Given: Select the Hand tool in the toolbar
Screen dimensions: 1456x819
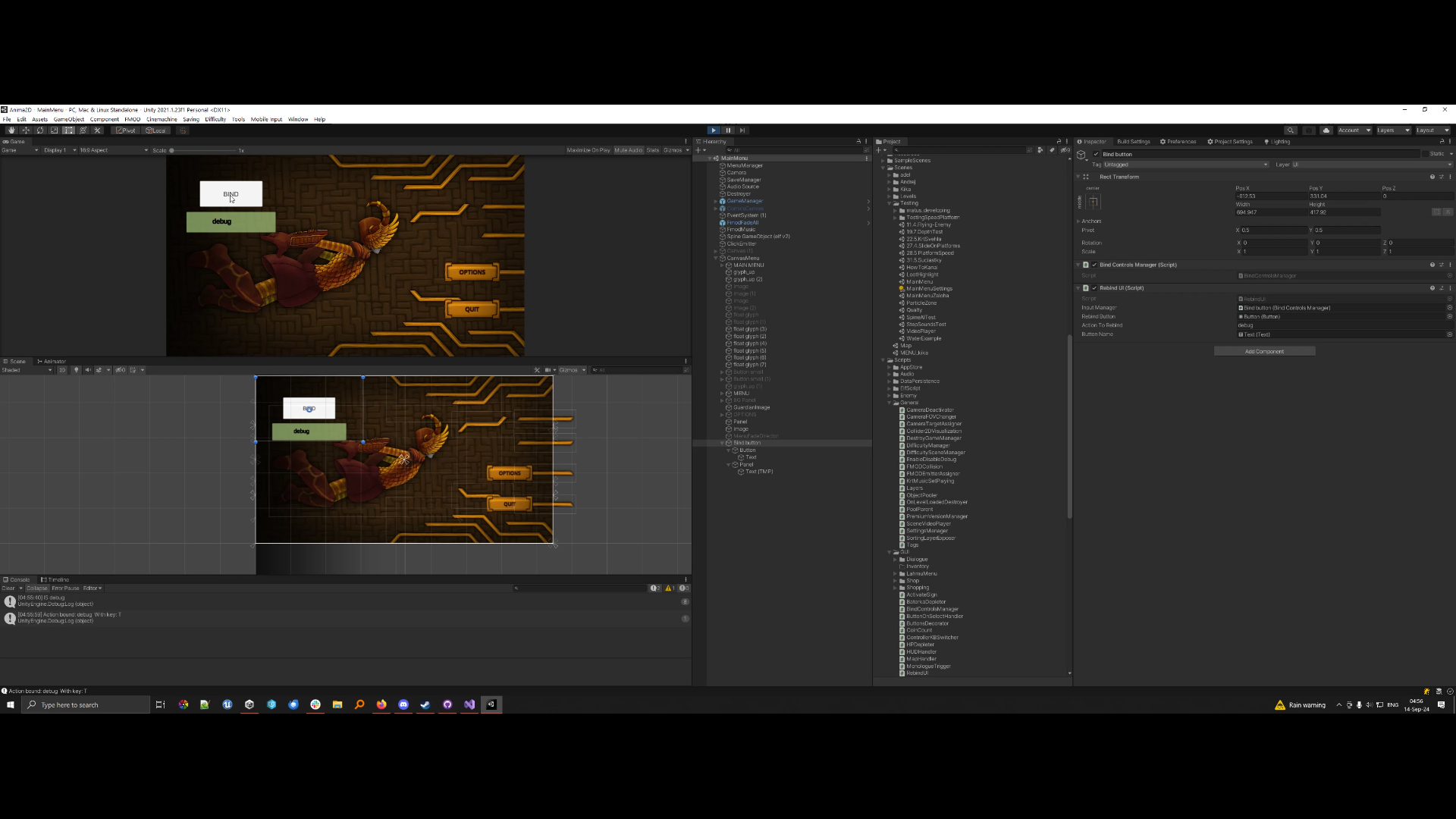Looking at the screenshot, I should pyautogui.click(x=11, y=130).
